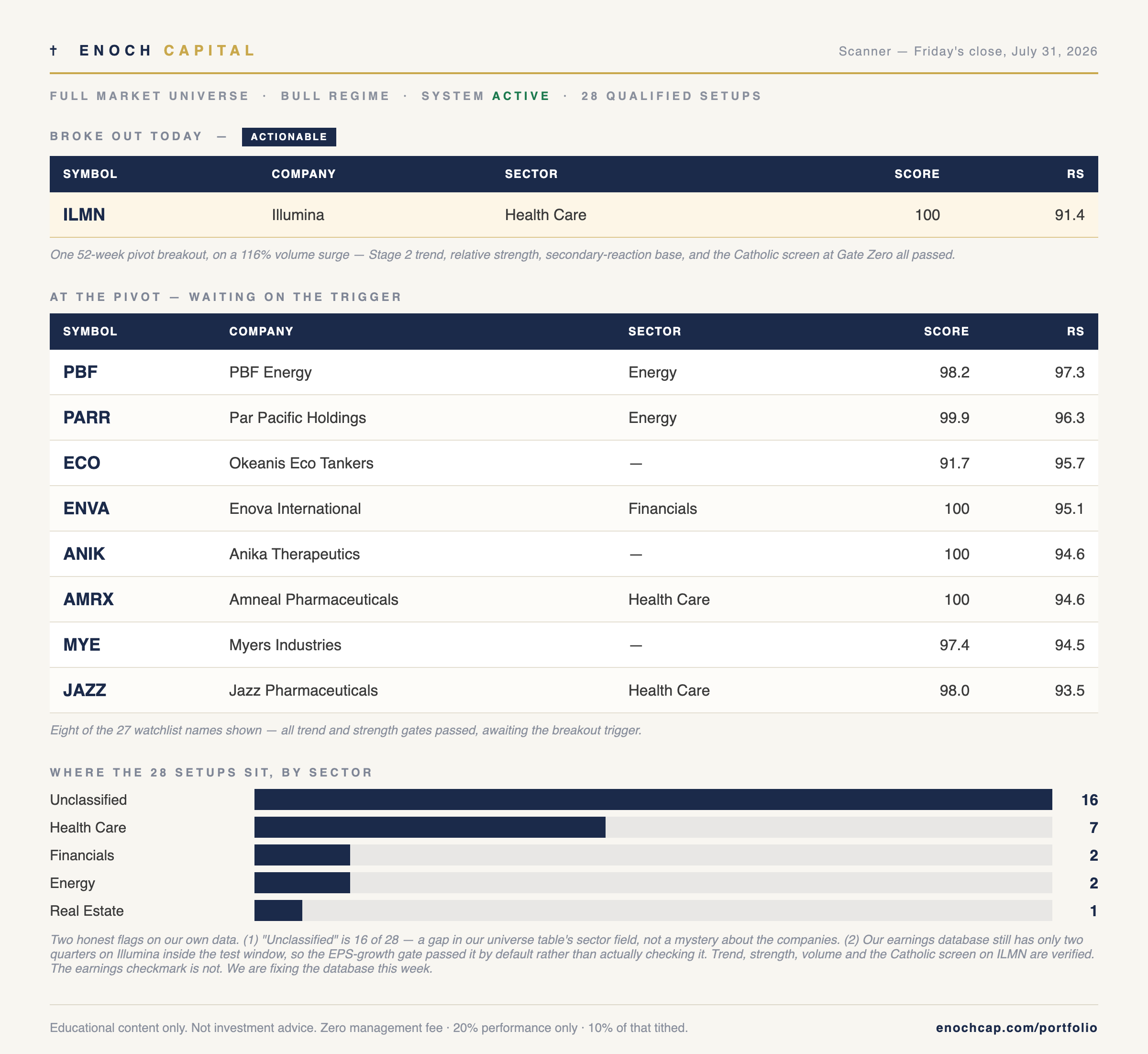Click the Real Estate sector bar
The image size is (1148, 1054).
(x=278, y=911)
